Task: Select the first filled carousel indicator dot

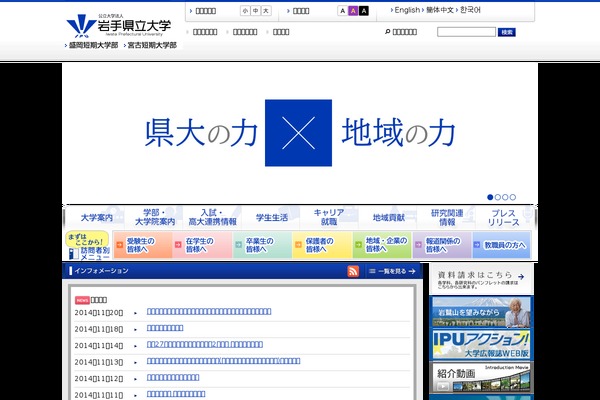Action: coord(490,197)
